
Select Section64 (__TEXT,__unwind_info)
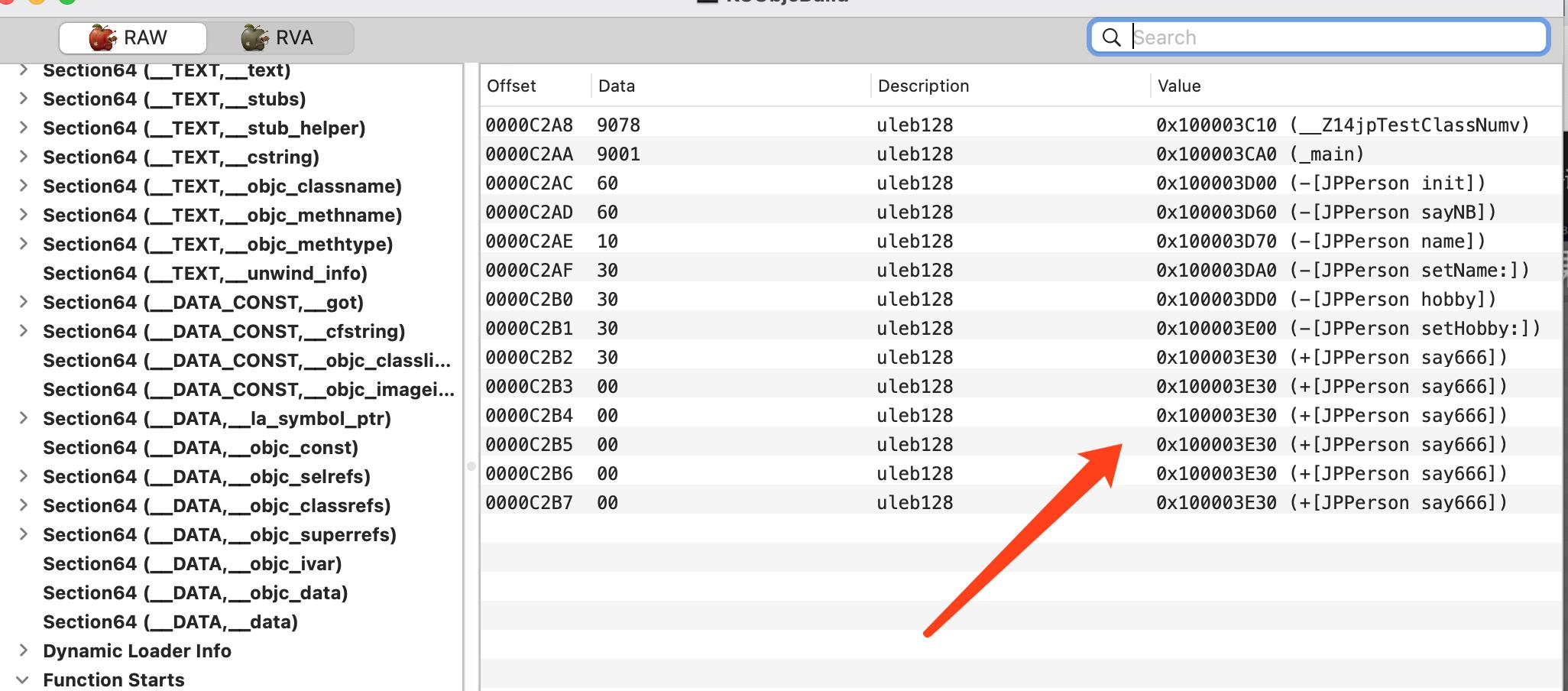pyautogui.click(x=205, y=273)
